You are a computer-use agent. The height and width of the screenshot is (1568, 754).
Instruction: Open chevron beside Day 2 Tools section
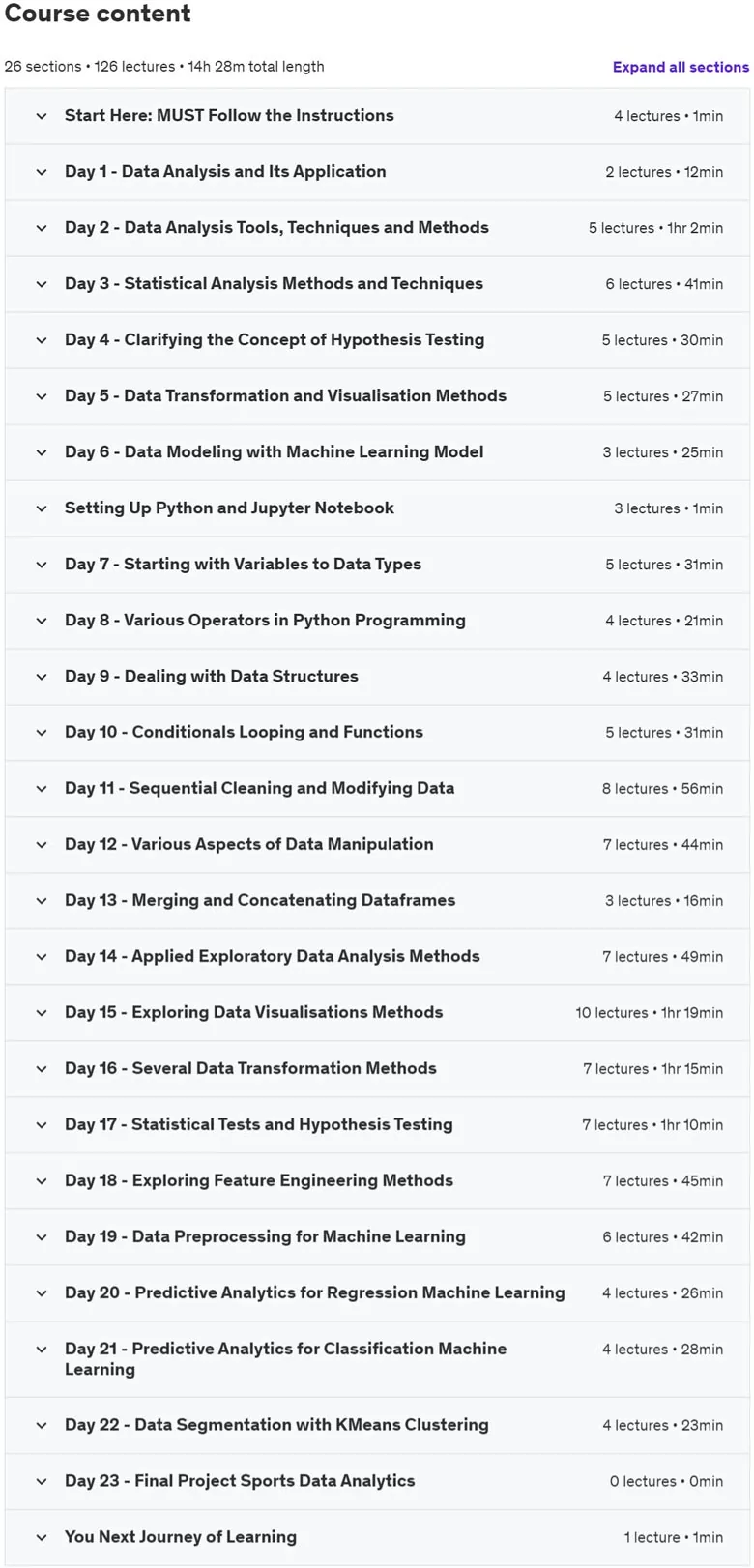pos(42,228)
